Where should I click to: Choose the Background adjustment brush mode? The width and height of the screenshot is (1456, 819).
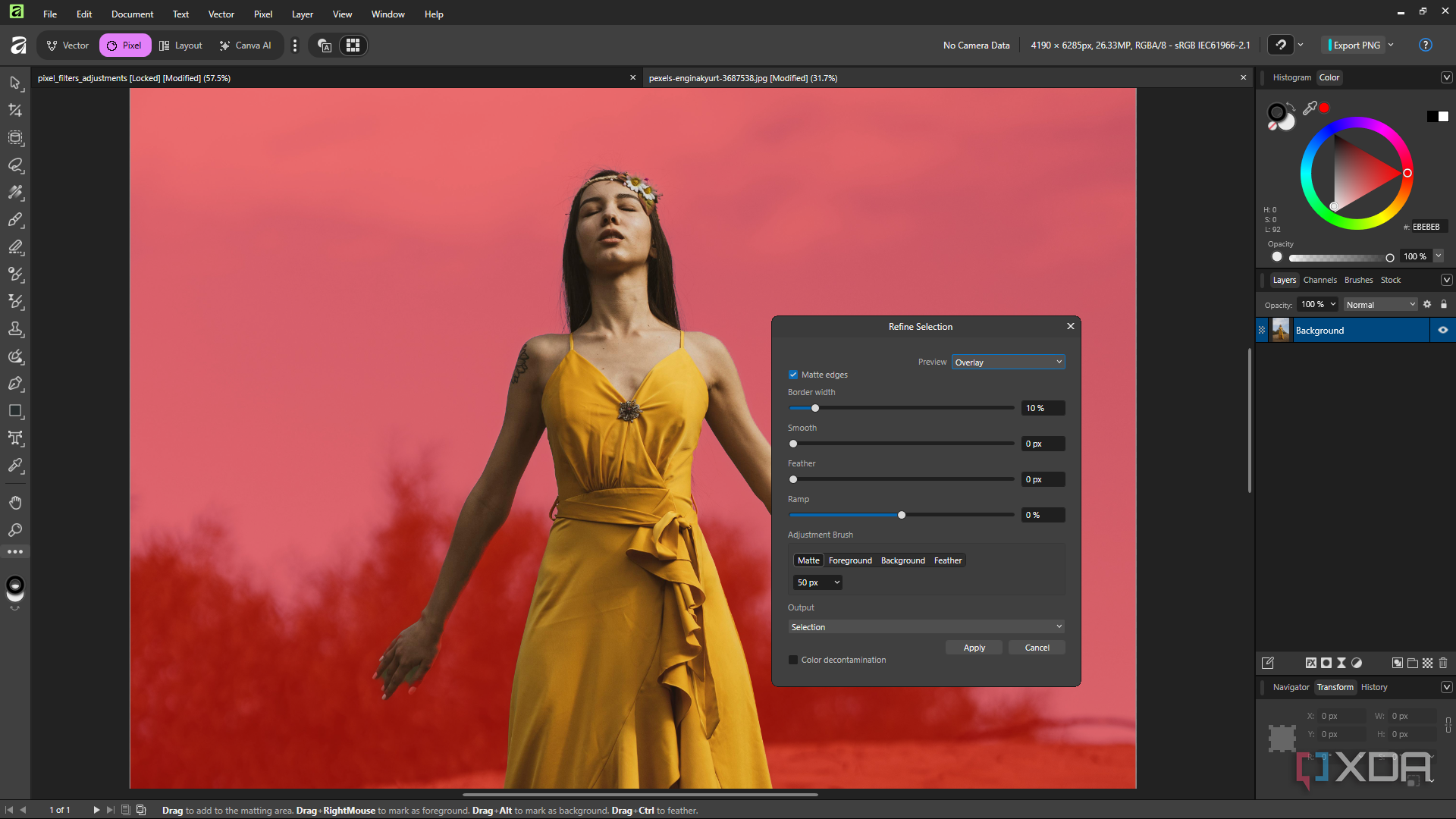(902, 560)
